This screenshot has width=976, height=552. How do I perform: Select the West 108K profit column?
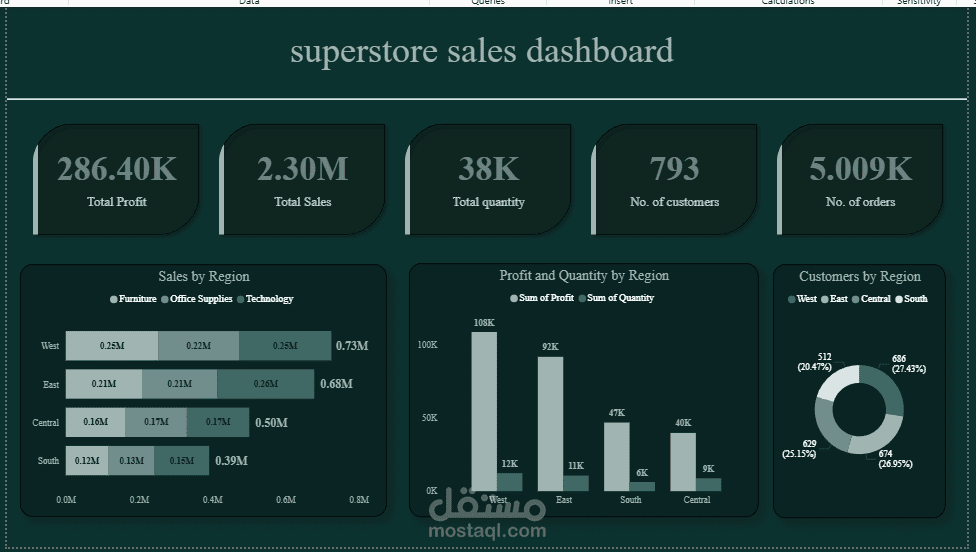pos(484,411)
